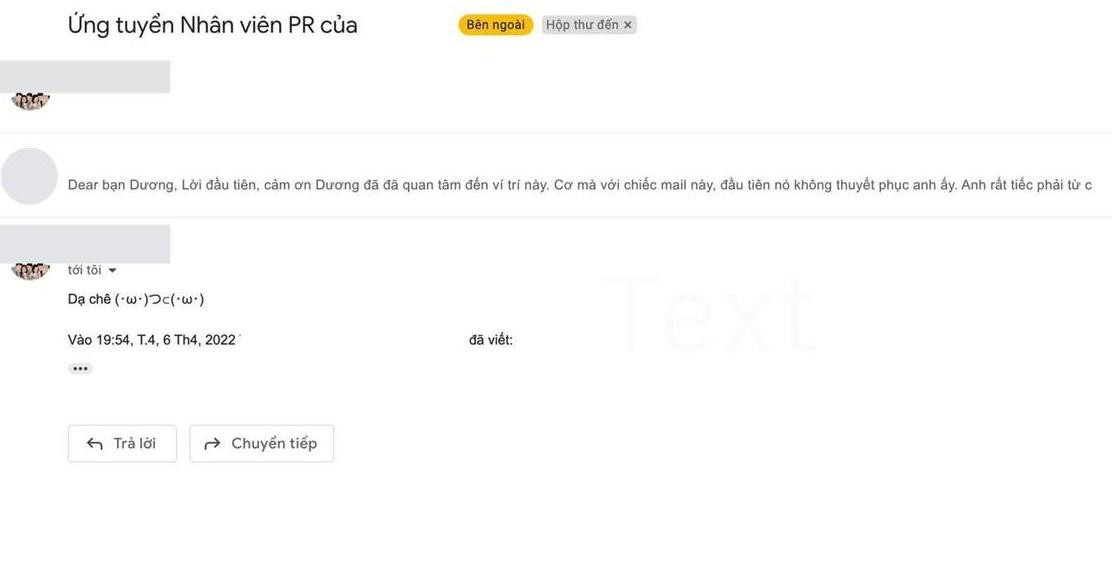Forward the email with Chuyển tiếp button

pos(261,442)
